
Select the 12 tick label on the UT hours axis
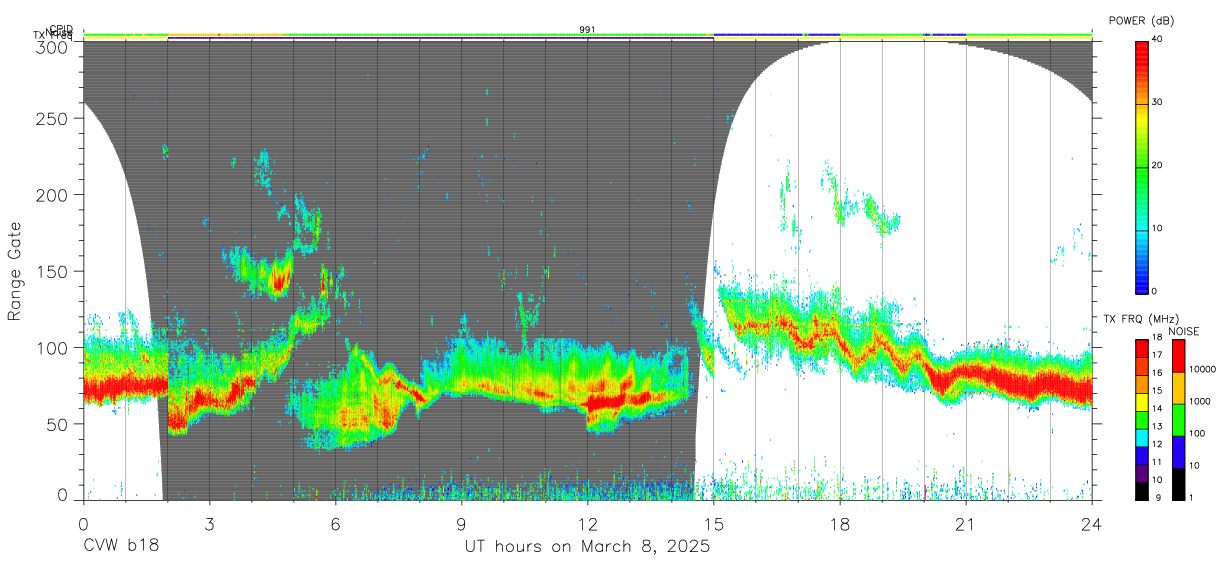point(587,523)
